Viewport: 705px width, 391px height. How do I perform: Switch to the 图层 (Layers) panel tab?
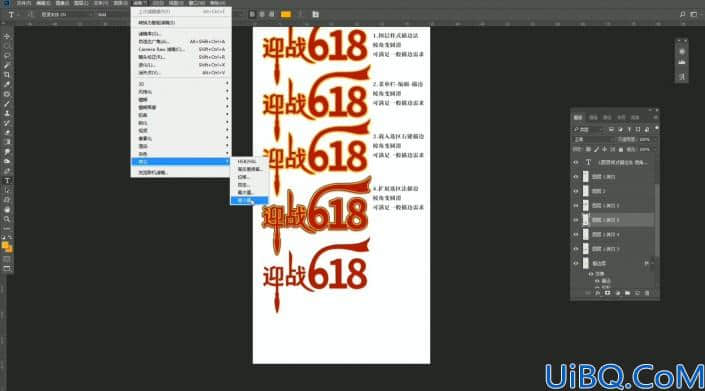point(578,117)
